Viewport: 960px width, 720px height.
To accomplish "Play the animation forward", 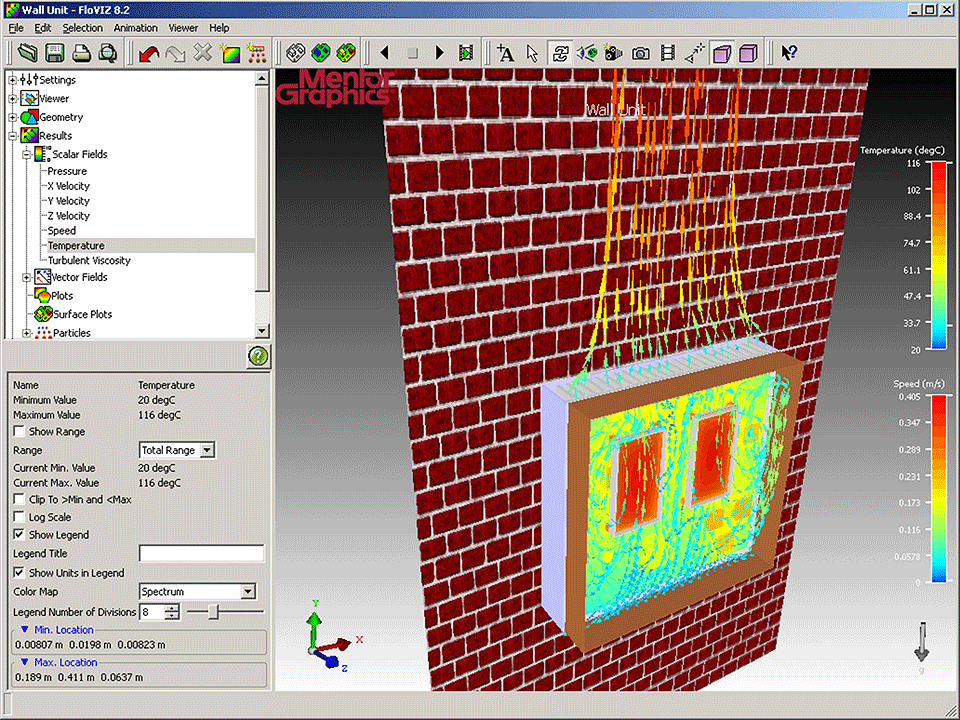I will [x=439, y=53].
